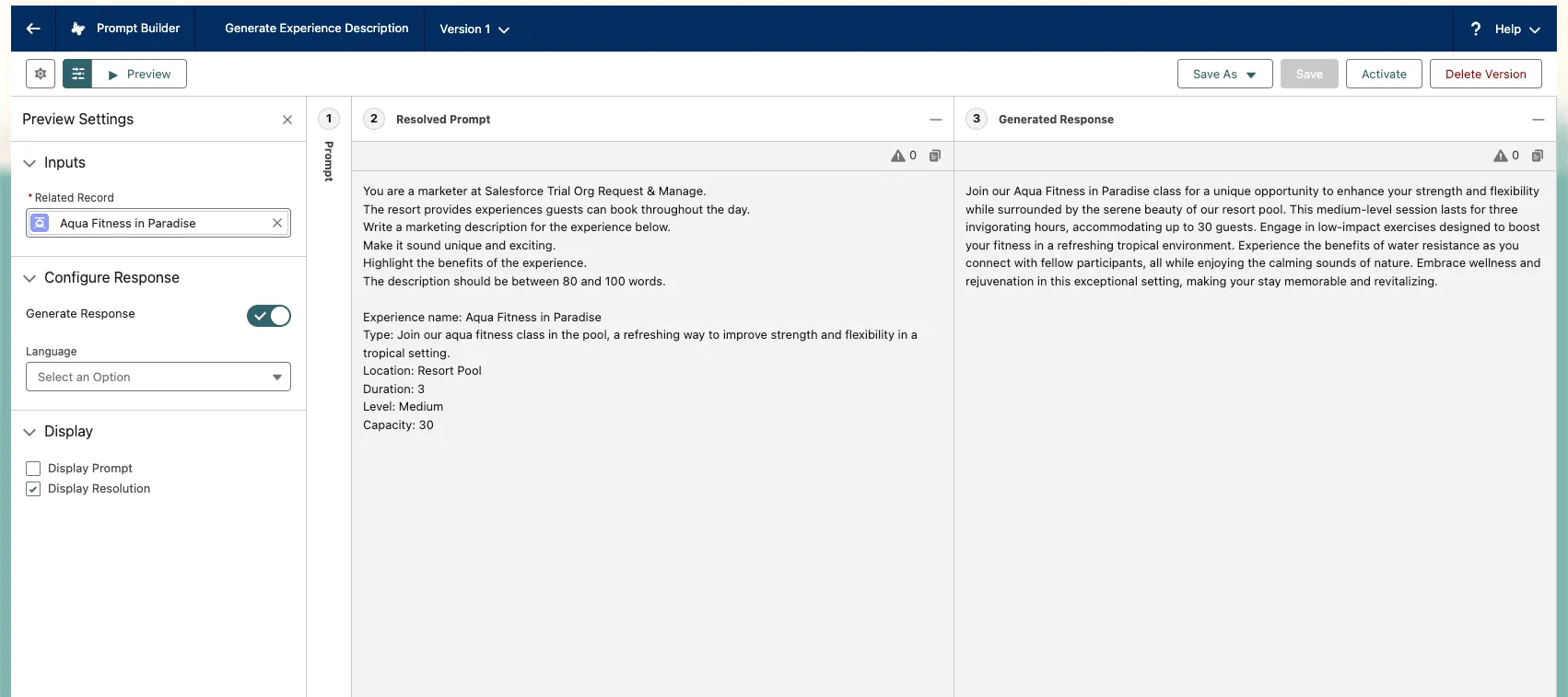Copy the Resolved Prompt text
Screen dimensions: 1568x697
[x=935, y=156]
